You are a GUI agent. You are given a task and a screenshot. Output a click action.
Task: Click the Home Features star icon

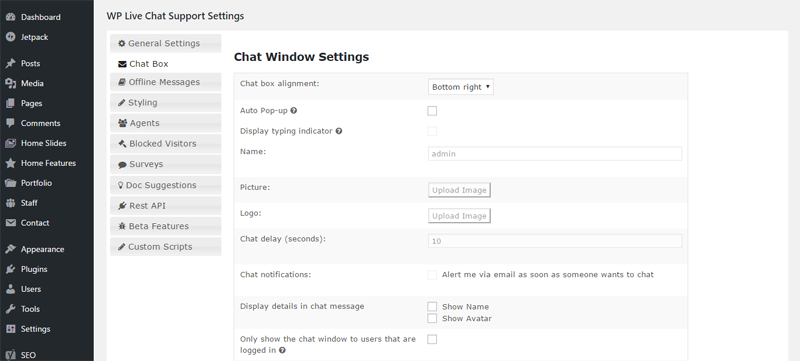10,163
